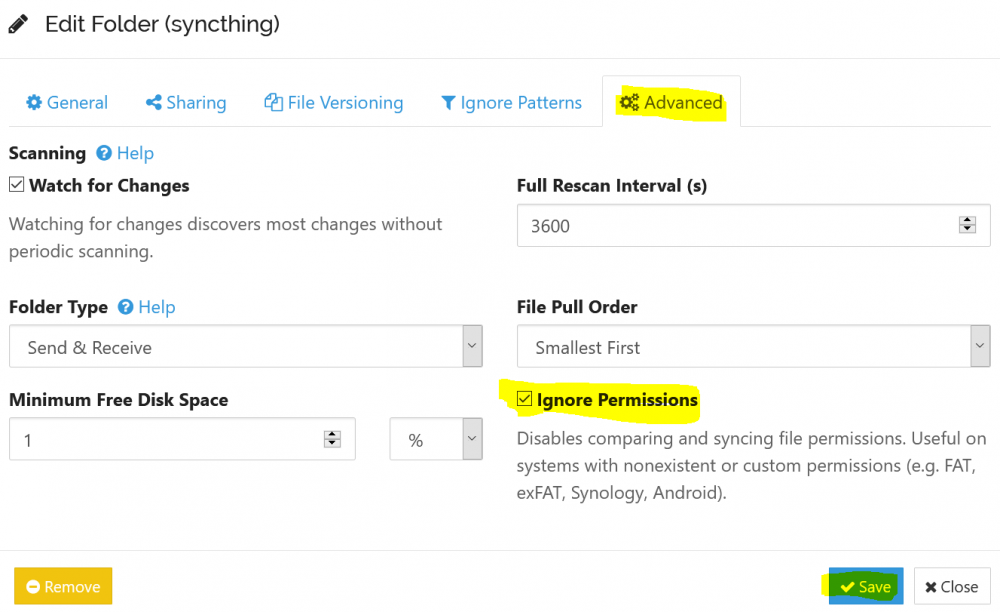
Task: Open the percent unit dropdown
Action: [x=436, y=439]
